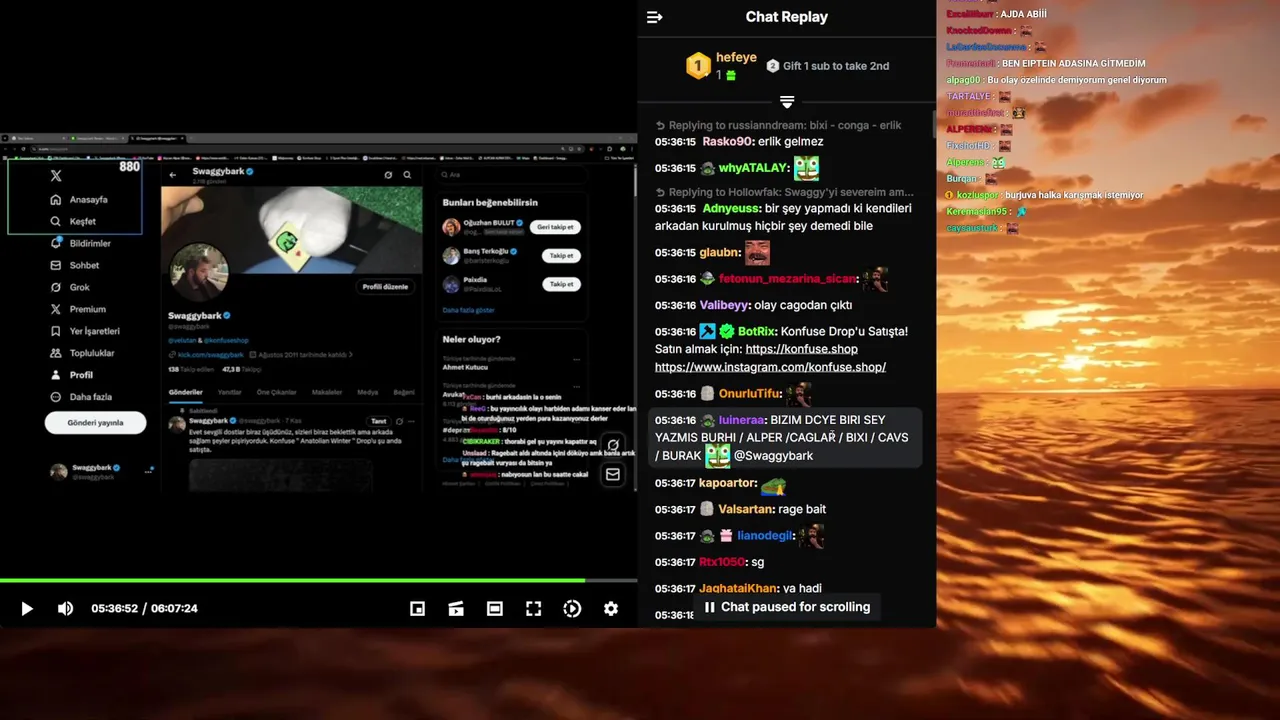Click Gönderi yayınla post button
The image size is (1280, 720).
click(x=95, y=423)
